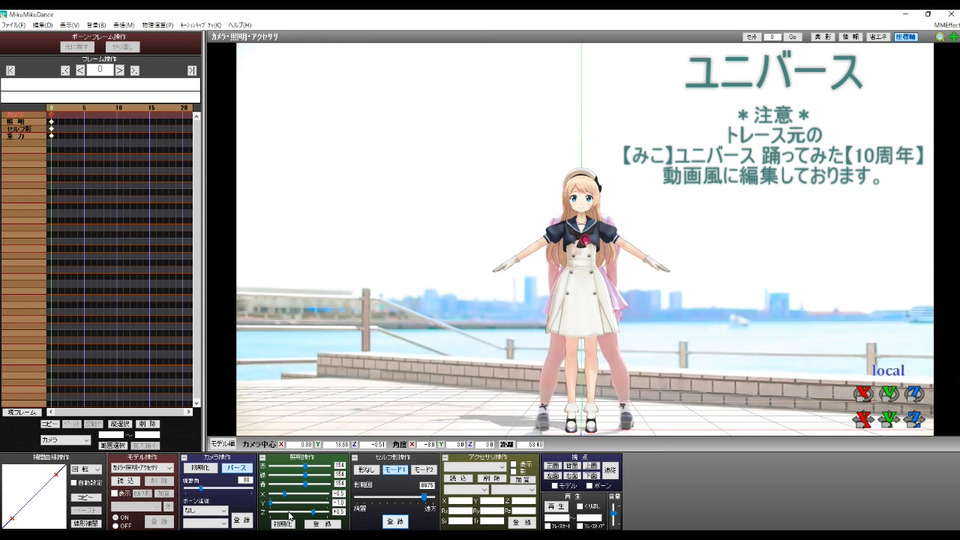Open lower bone follow dropdown in camera panel
The image size is (960, 540).
click(205, 523)
